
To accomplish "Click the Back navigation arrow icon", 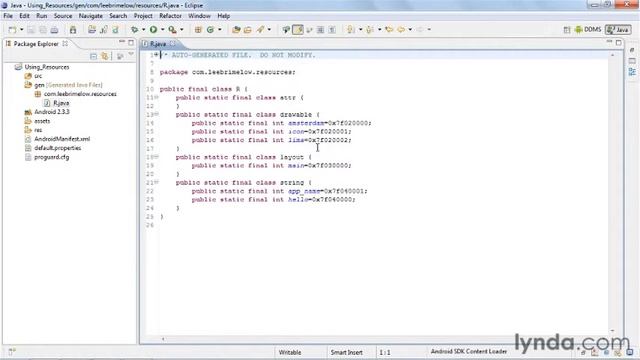I will click(401, 30).
